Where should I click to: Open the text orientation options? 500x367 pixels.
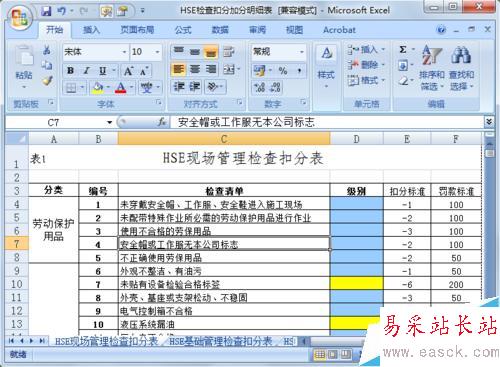214,87
